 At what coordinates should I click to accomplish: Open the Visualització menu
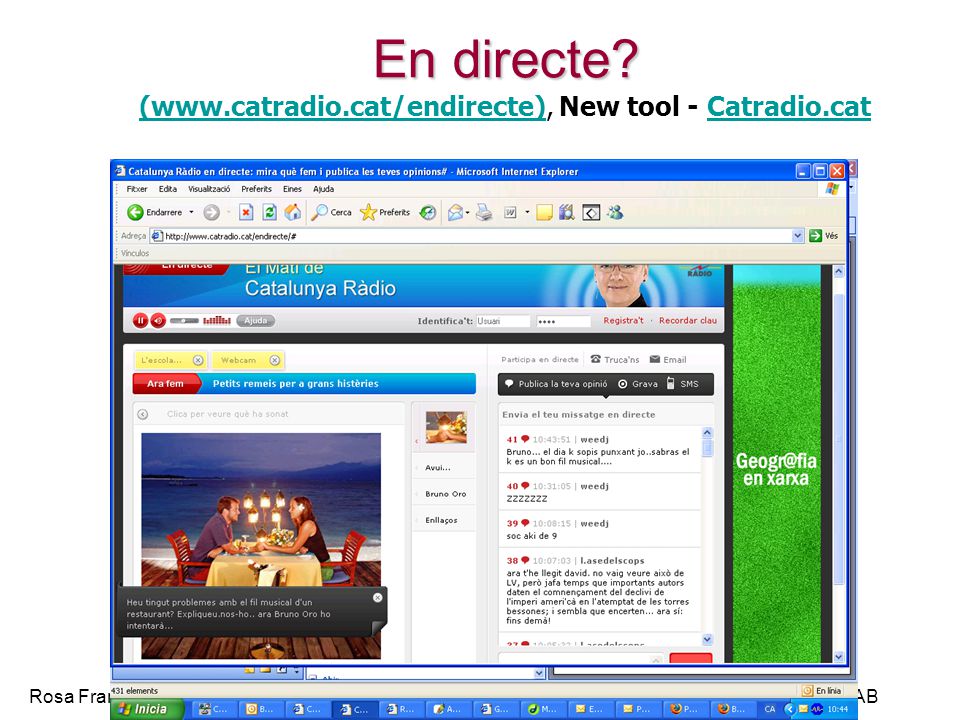pos(209,189)
